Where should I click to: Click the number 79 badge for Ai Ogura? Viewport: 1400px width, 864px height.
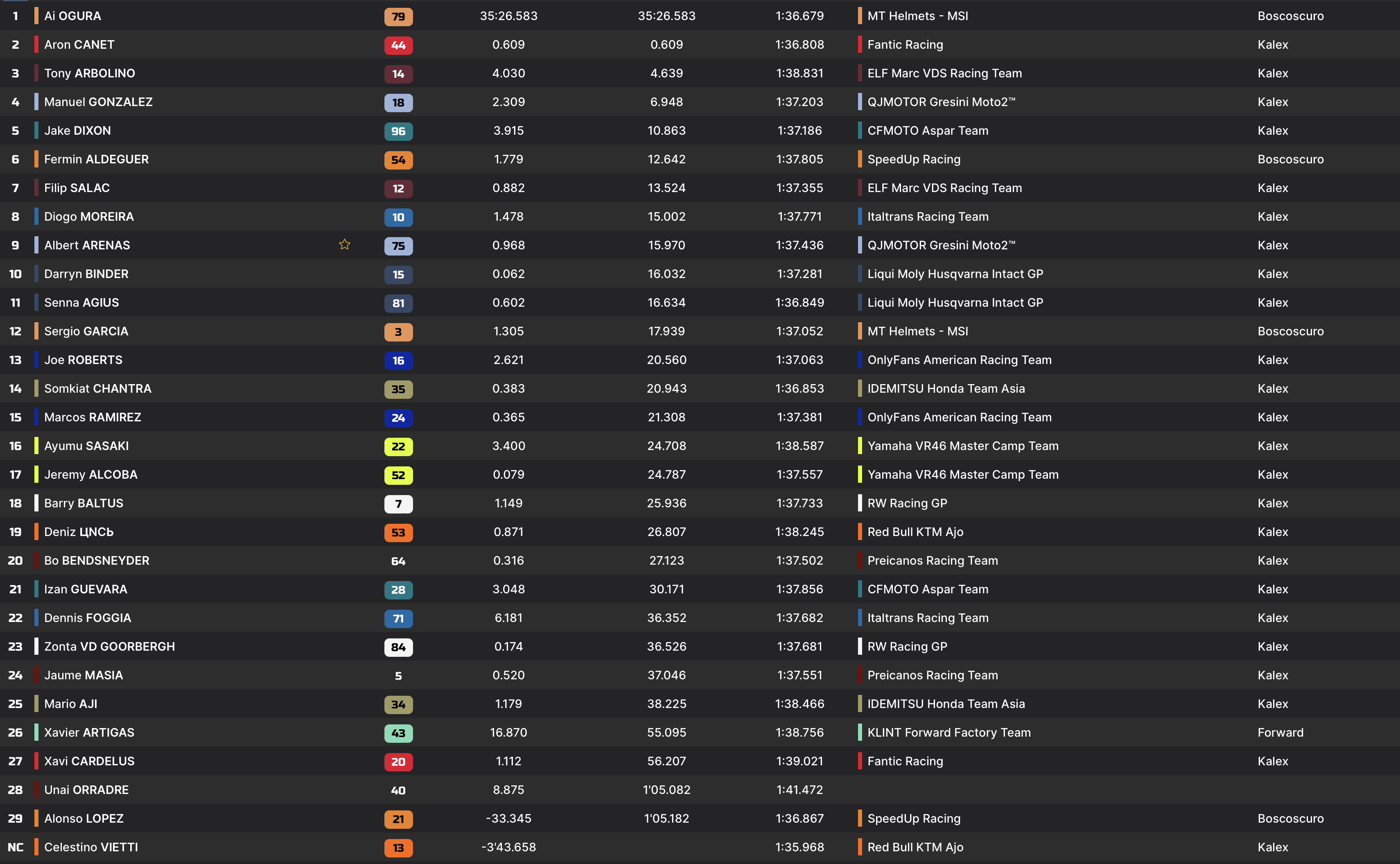point(398,16)
